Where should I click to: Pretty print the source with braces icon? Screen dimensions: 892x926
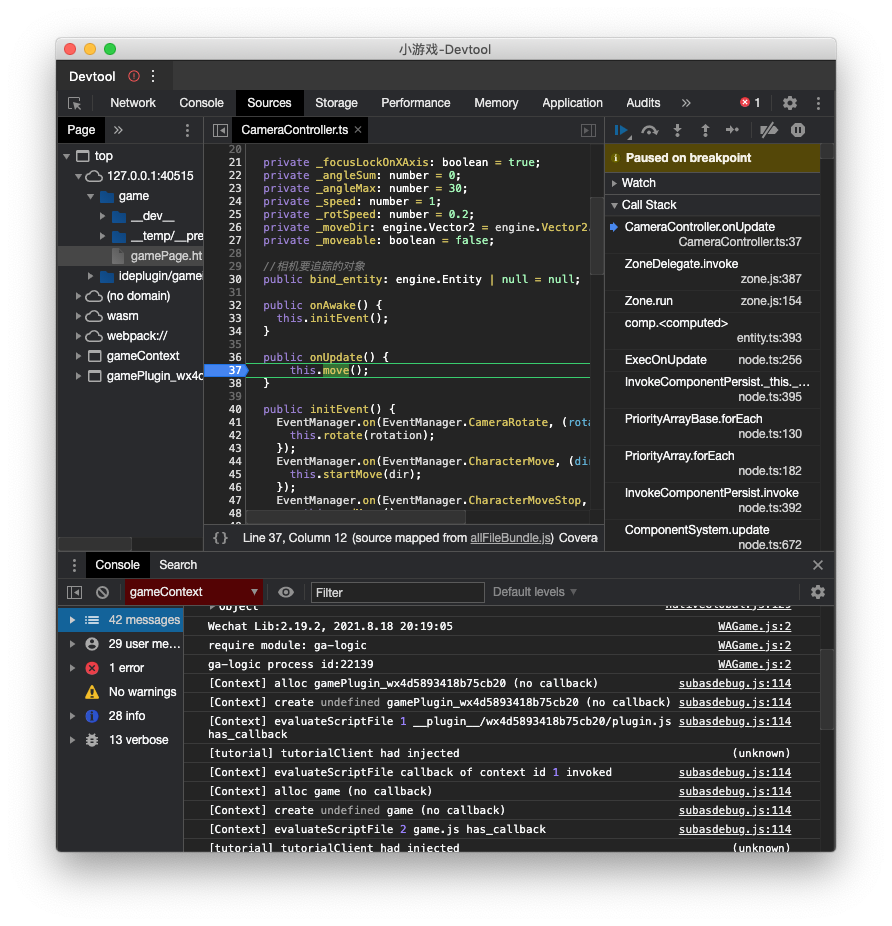[x=220, y=538]
